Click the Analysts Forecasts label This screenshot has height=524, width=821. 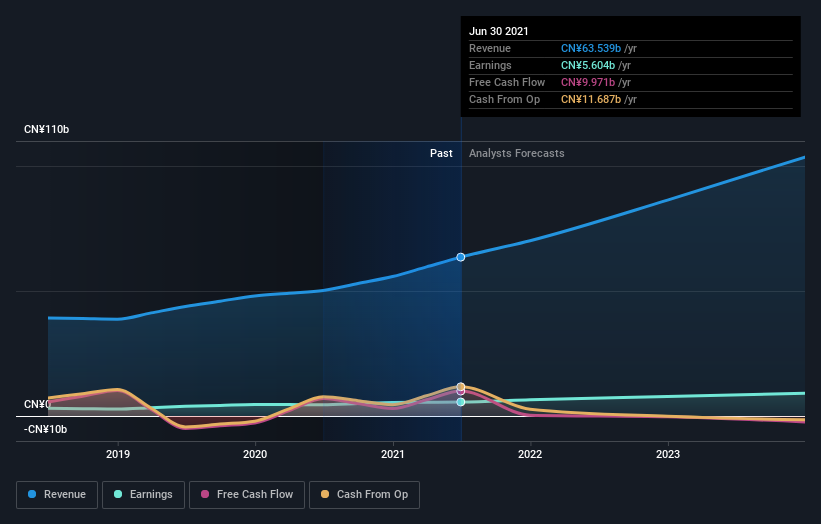[517, 153]
